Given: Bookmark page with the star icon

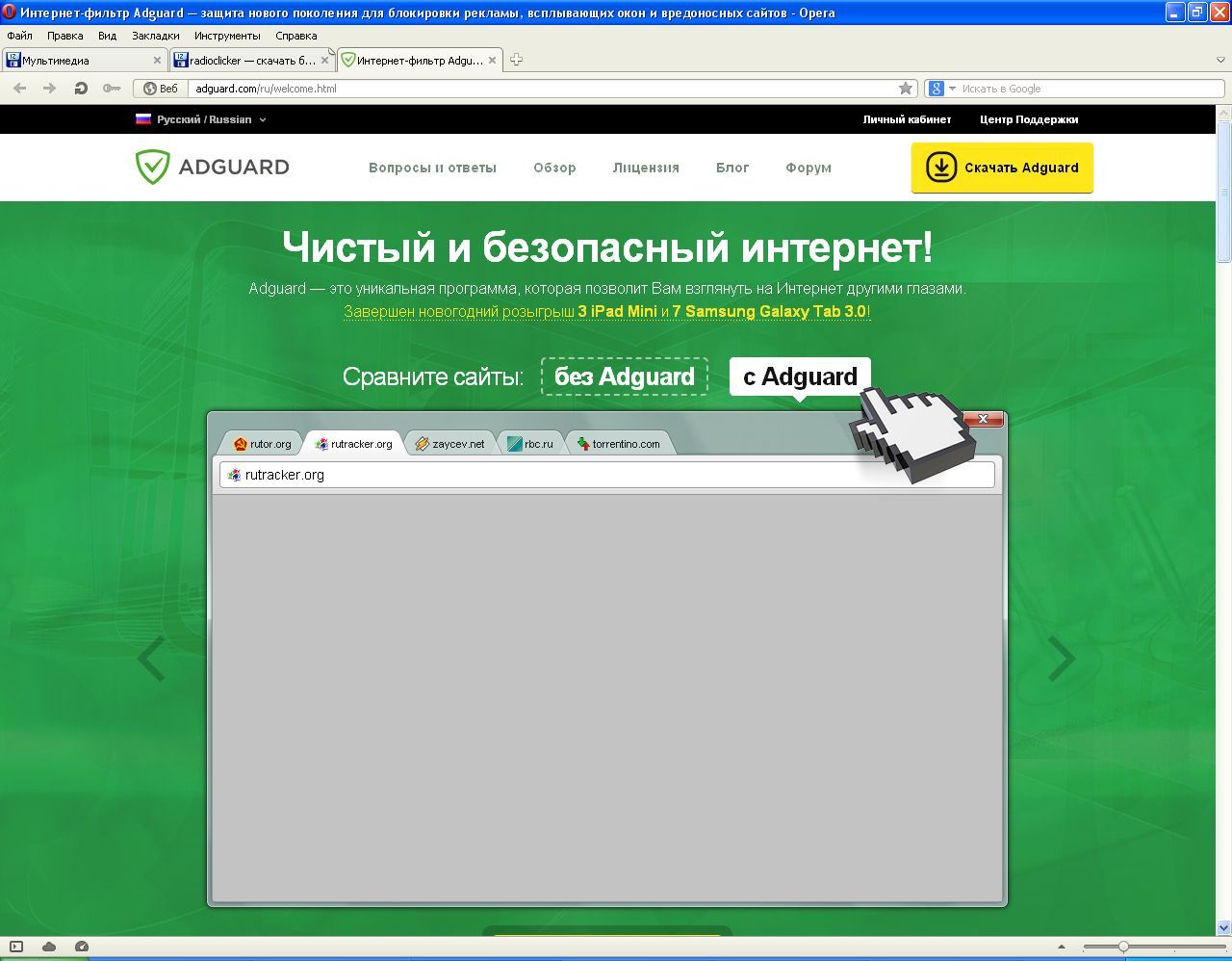Looking at the screenshot, I should (x=906, y=89).
